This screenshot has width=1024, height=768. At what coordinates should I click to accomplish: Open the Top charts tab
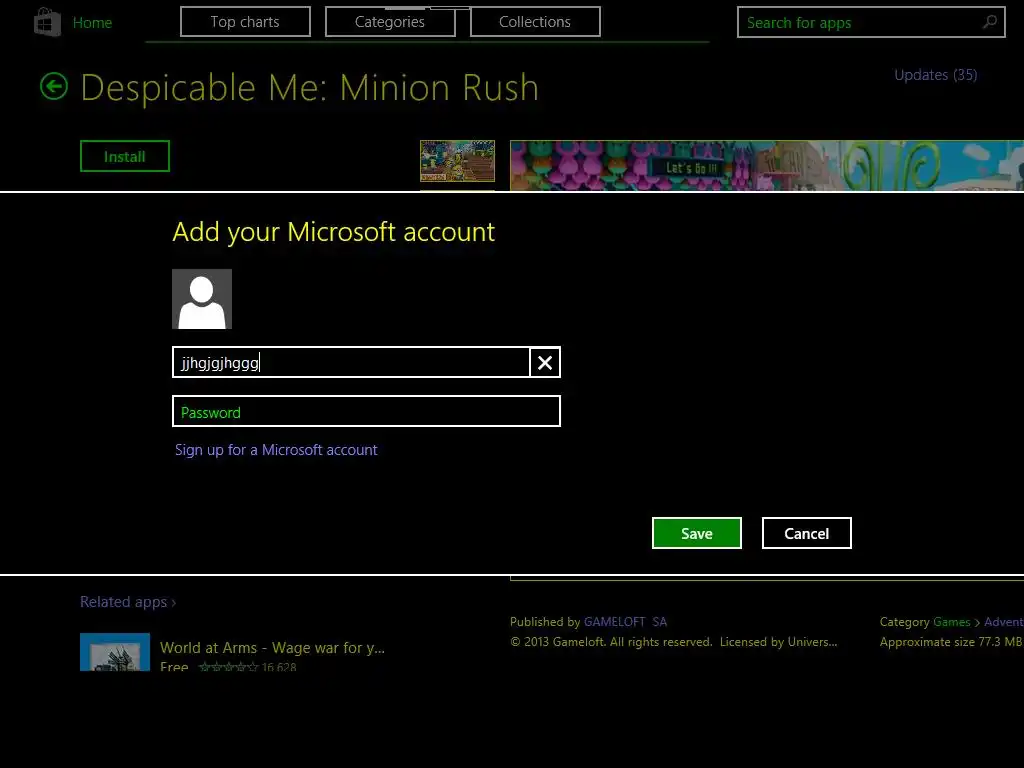click(x=245, y=22)
